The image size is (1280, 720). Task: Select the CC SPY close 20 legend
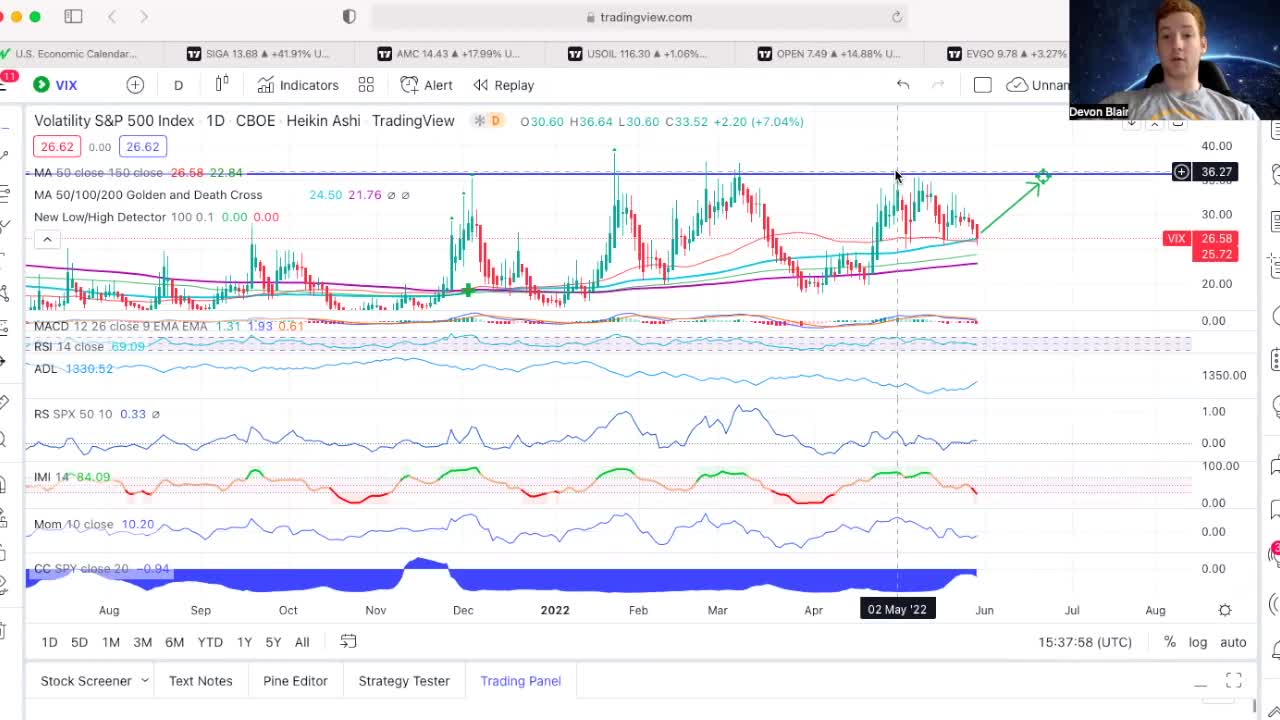pos(81,569)
